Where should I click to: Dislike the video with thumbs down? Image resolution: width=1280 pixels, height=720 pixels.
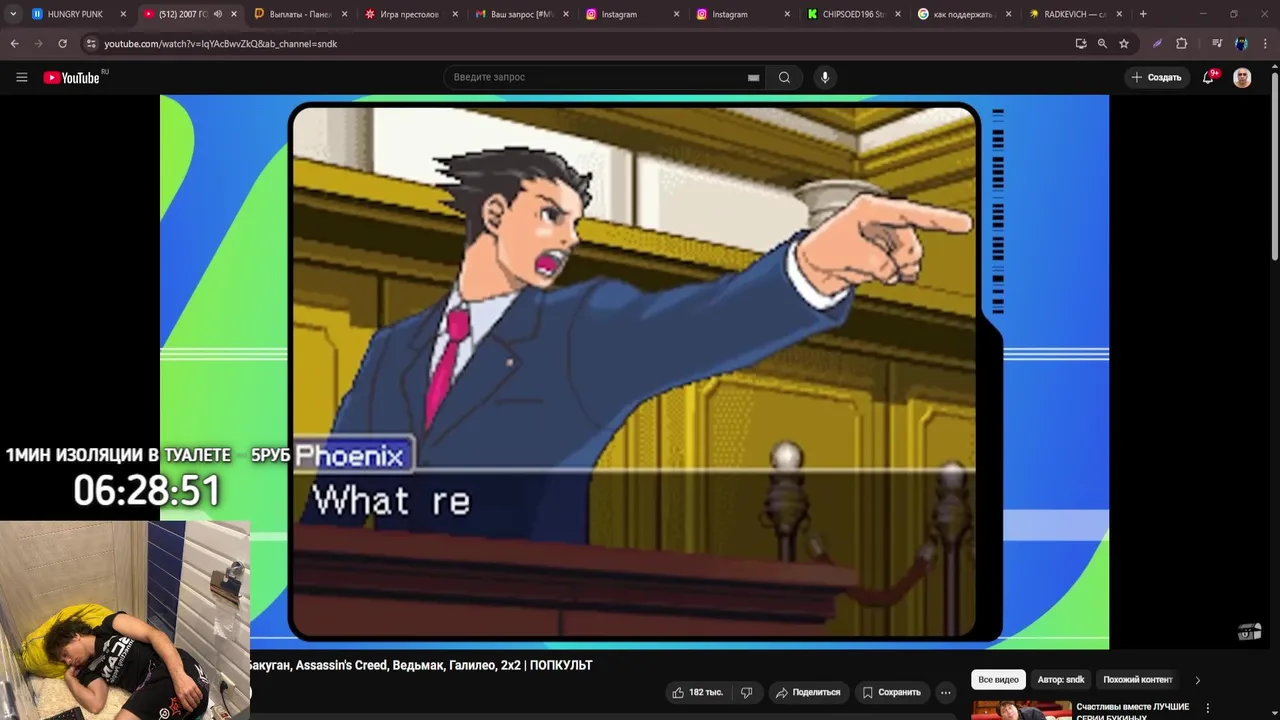746,692
